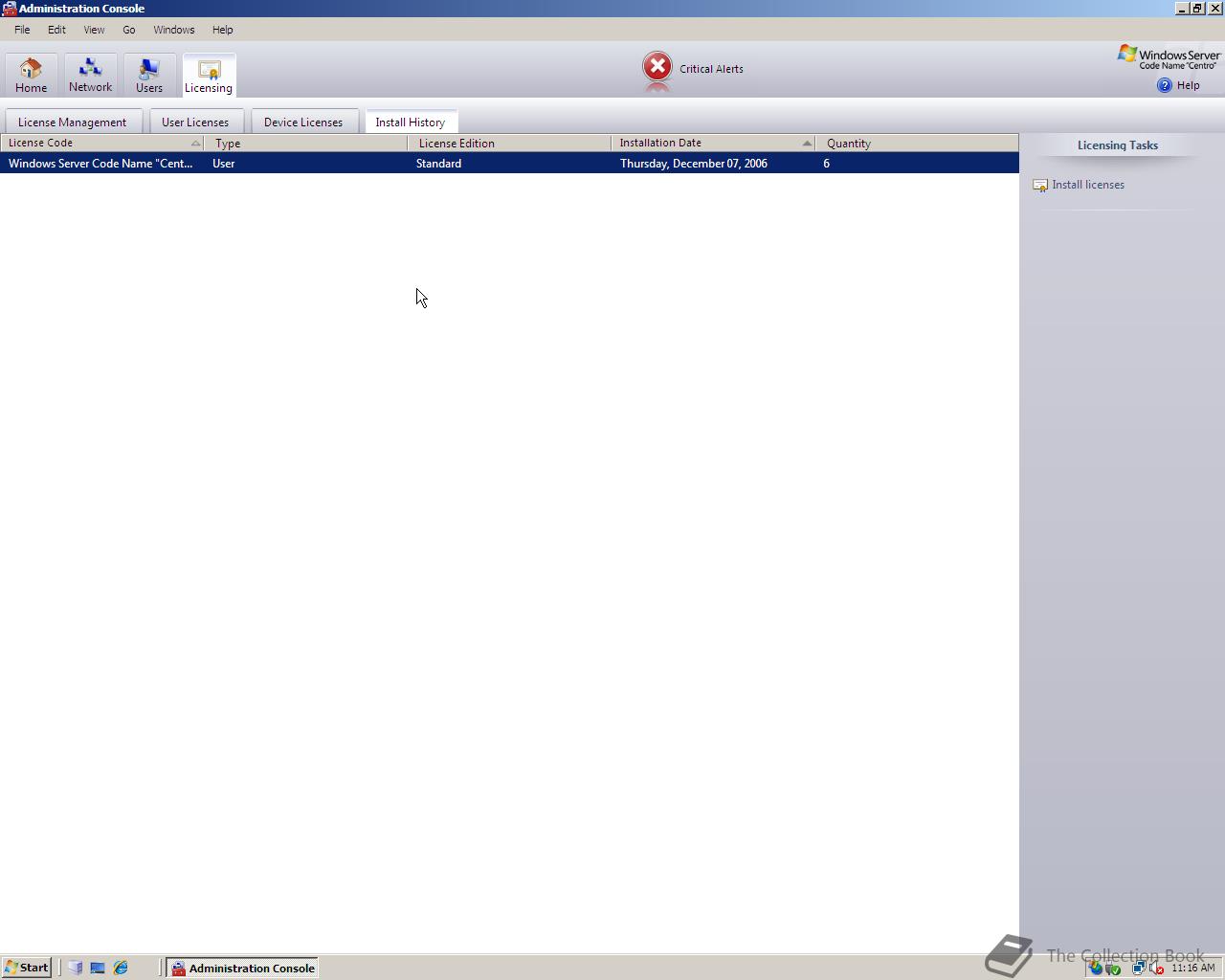1225x980 pixels.
Task: Sort by the Type column header
Action: click(305, 143)
